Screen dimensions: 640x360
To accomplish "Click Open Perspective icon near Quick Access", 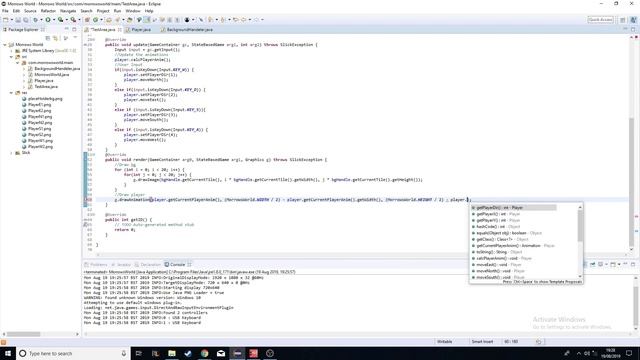I will click(x=623, y=20).
